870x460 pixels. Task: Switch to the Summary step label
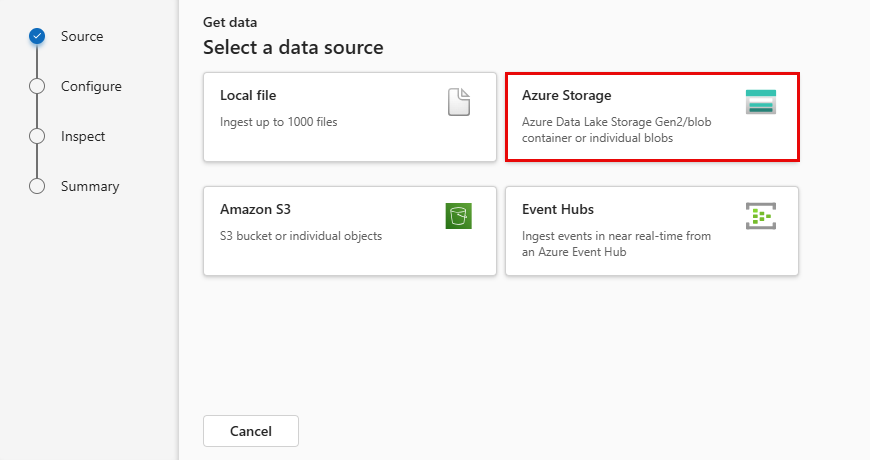[x=90, y=186]
